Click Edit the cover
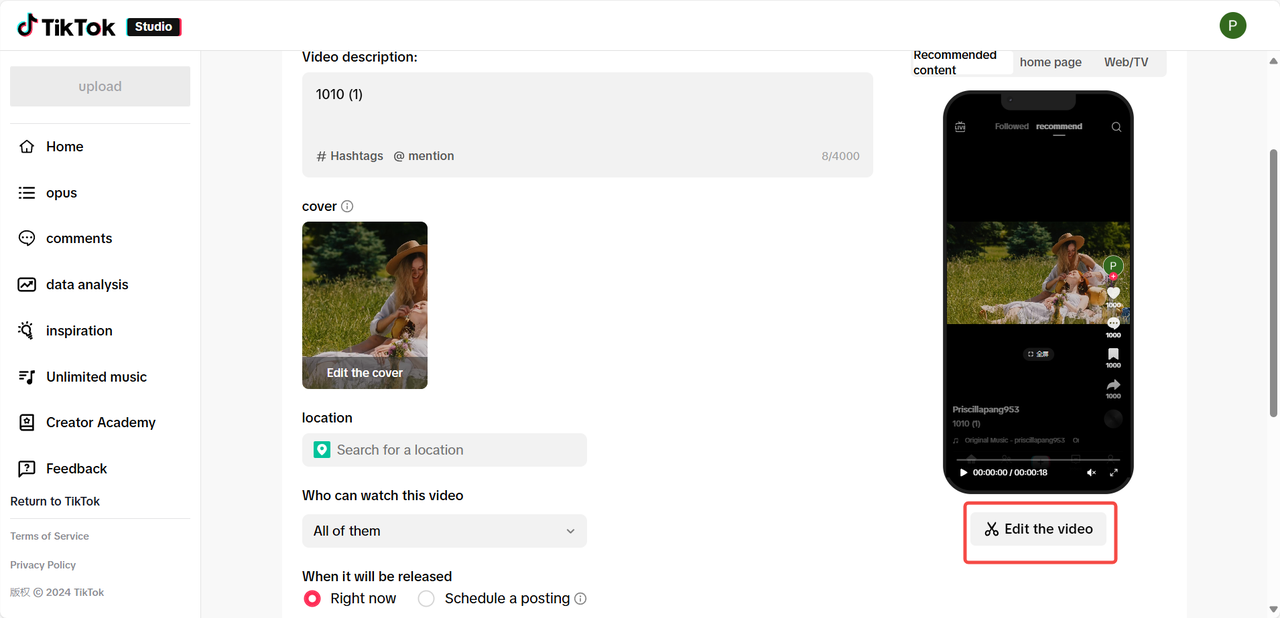 tap(365, 373)
